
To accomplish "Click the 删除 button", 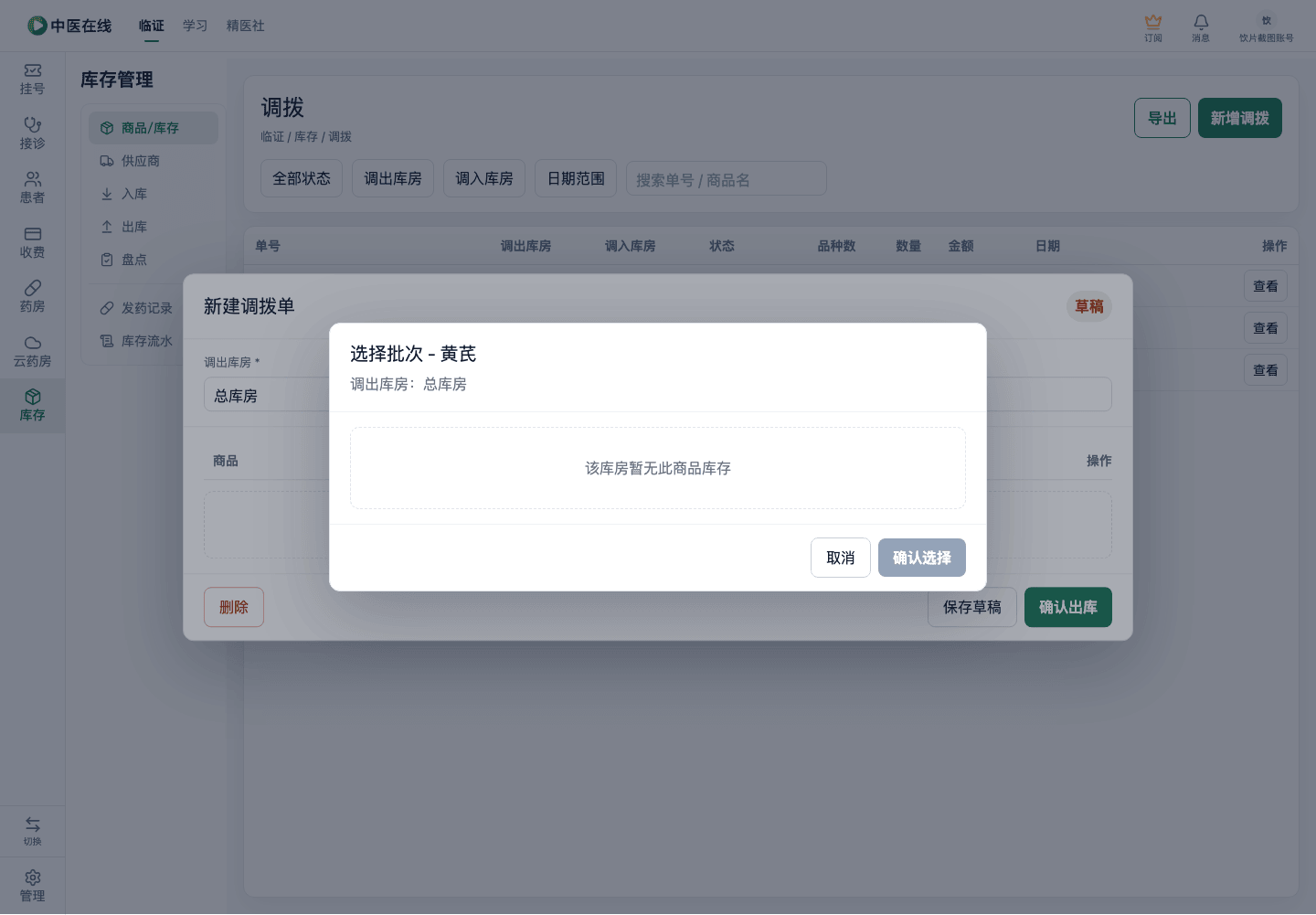I will point(234,607).
